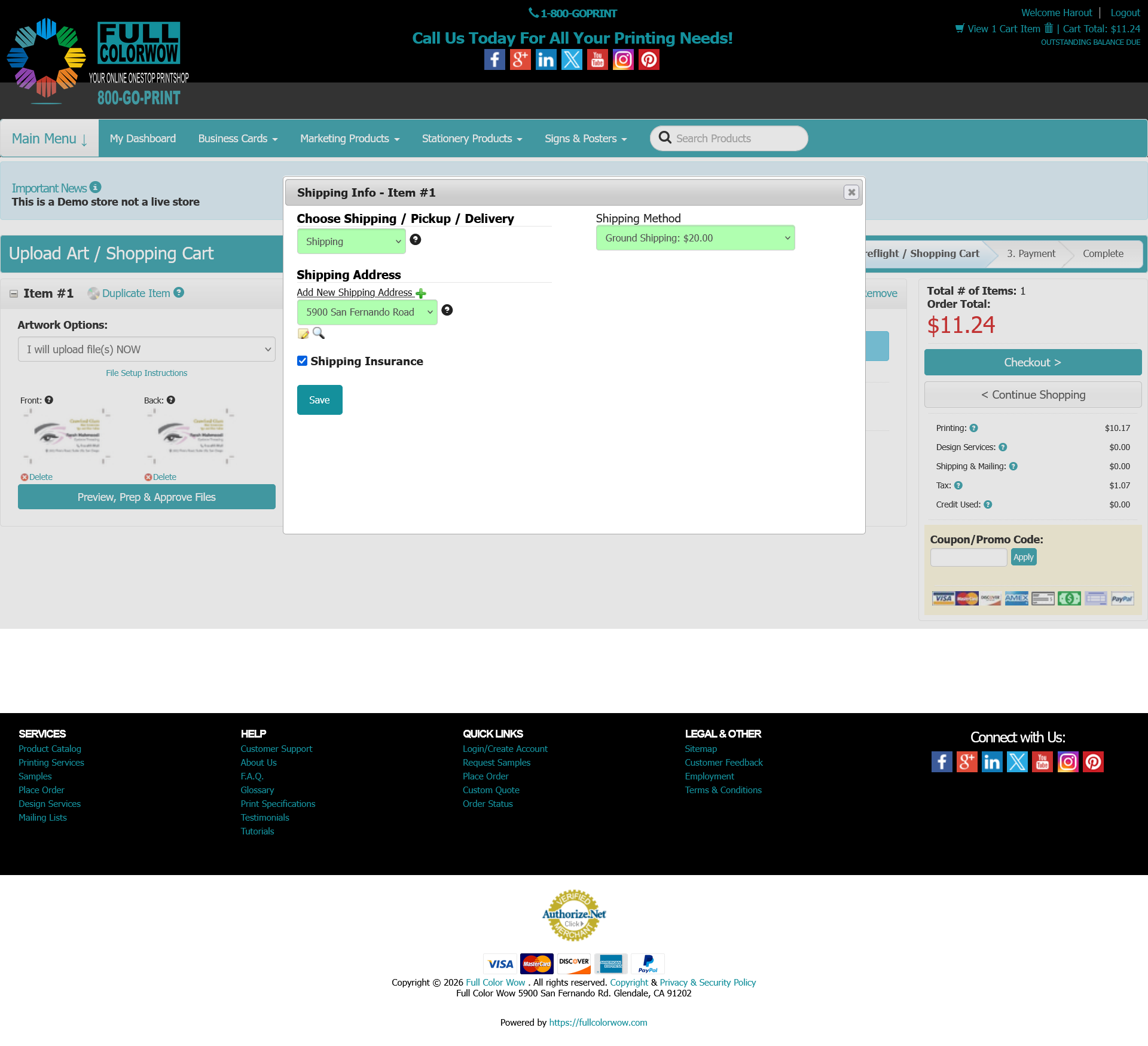Uncheck the Shipping Insurance checkbox
The height and width of the screenshot is (1046, 1148).
pyautogui.click(x=303, y=361)
